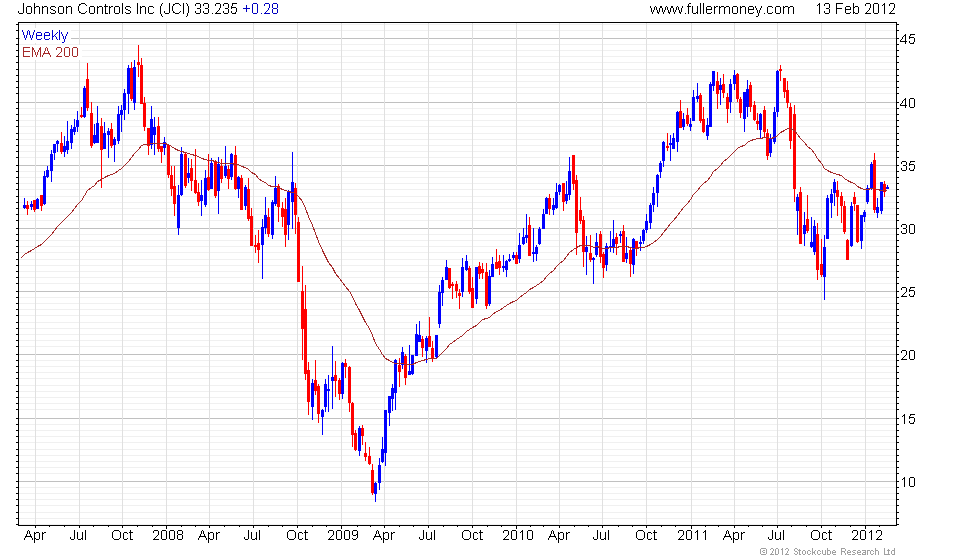
Task: Select the Weekly label
Action: 44,36
